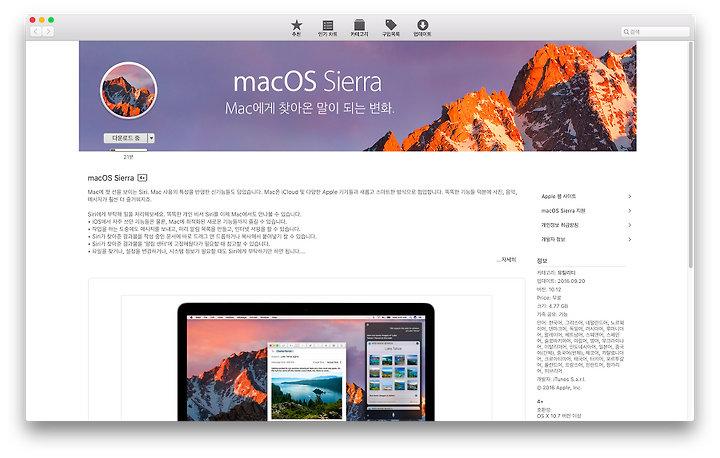Open the Featured (추천) star tab
Screen dimensions: 720x458
(297, 28)
